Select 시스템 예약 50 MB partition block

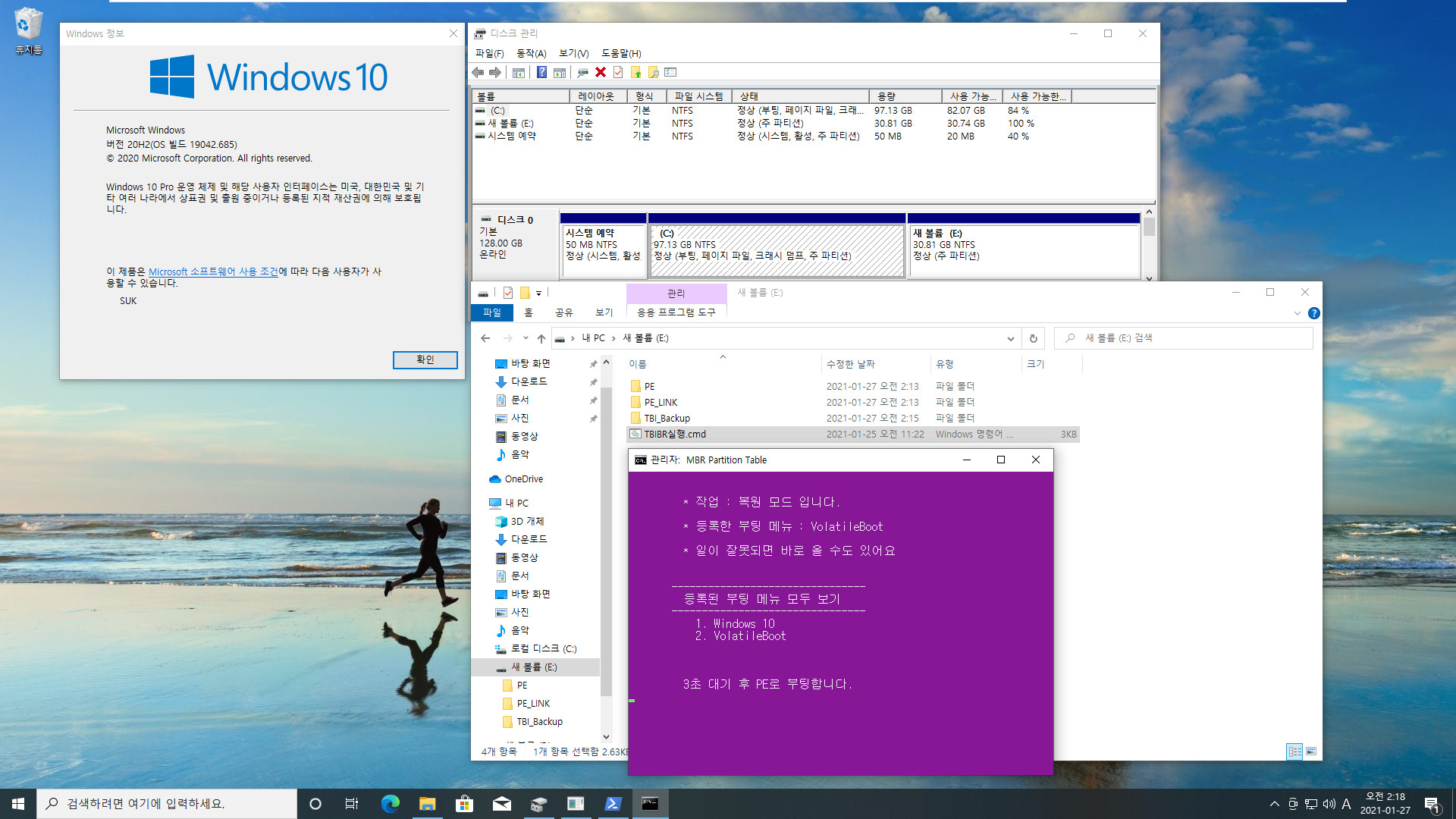pos(603,246)
